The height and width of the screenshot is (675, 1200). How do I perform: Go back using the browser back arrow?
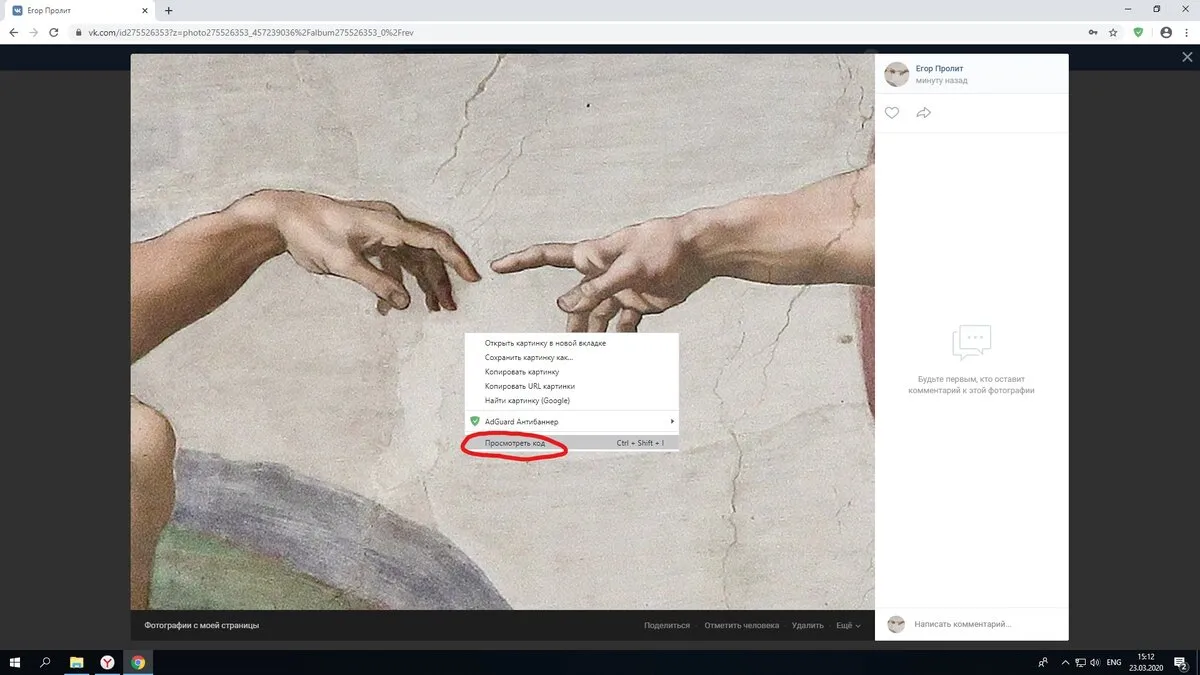[x=14, y=32]
